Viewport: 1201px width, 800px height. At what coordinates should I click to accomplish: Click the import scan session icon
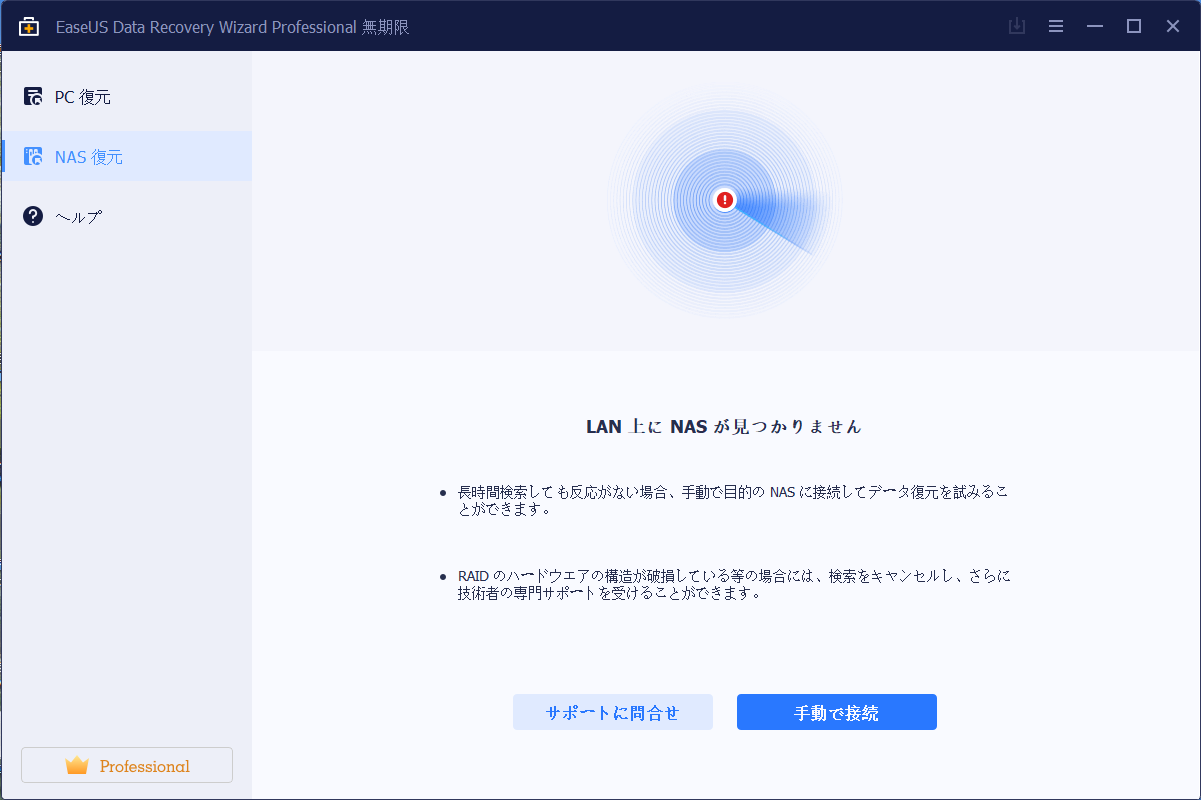coord(1017,27)
